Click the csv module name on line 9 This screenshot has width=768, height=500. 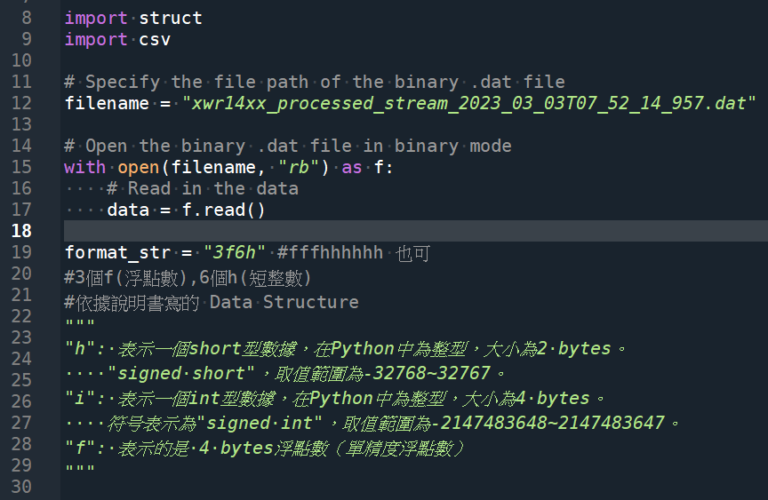(154, 40)
